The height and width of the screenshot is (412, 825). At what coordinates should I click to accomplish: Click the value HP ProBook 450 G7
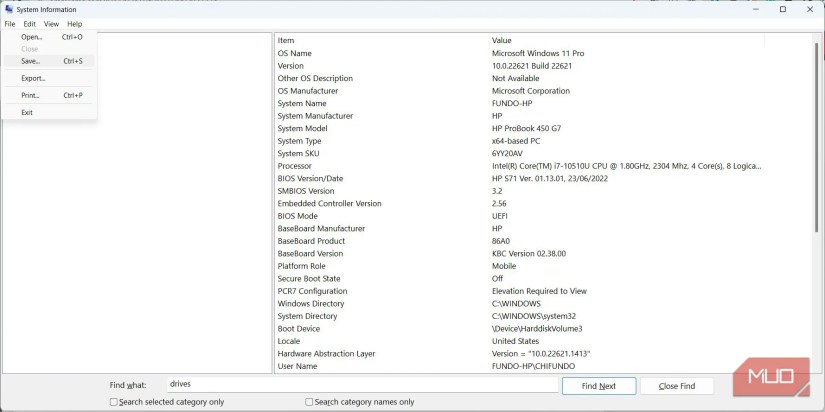pos(526,128)
